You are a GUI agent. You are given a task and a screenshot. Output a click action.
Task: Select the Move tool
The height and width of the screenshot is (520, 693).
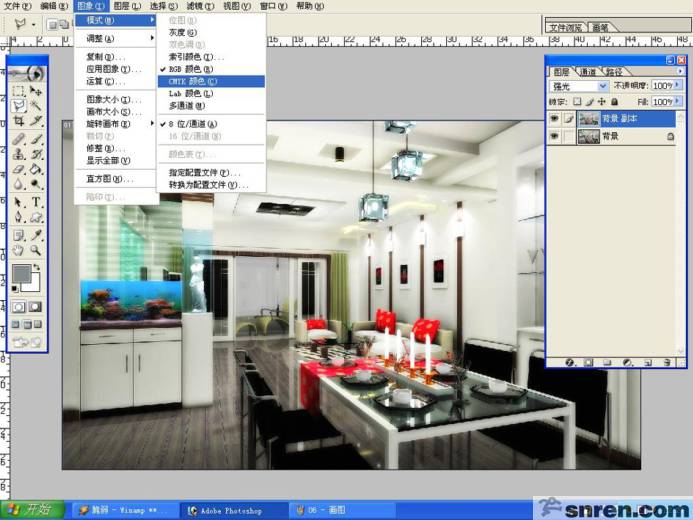(36, 91)
